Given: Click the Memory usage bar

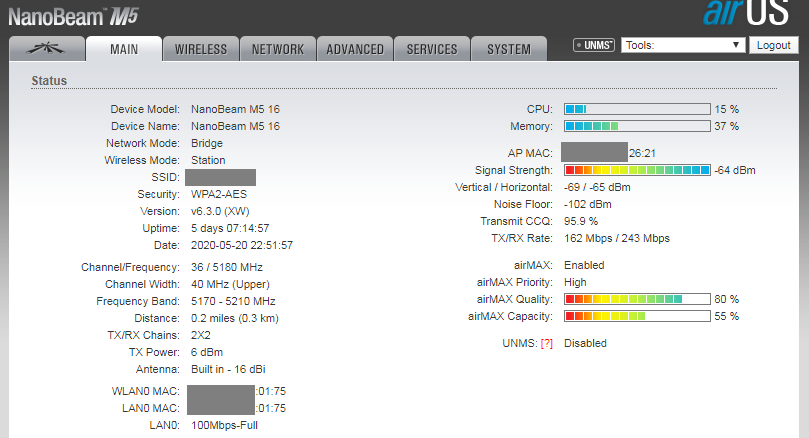Looking at the screenshot, I should 637,126.
